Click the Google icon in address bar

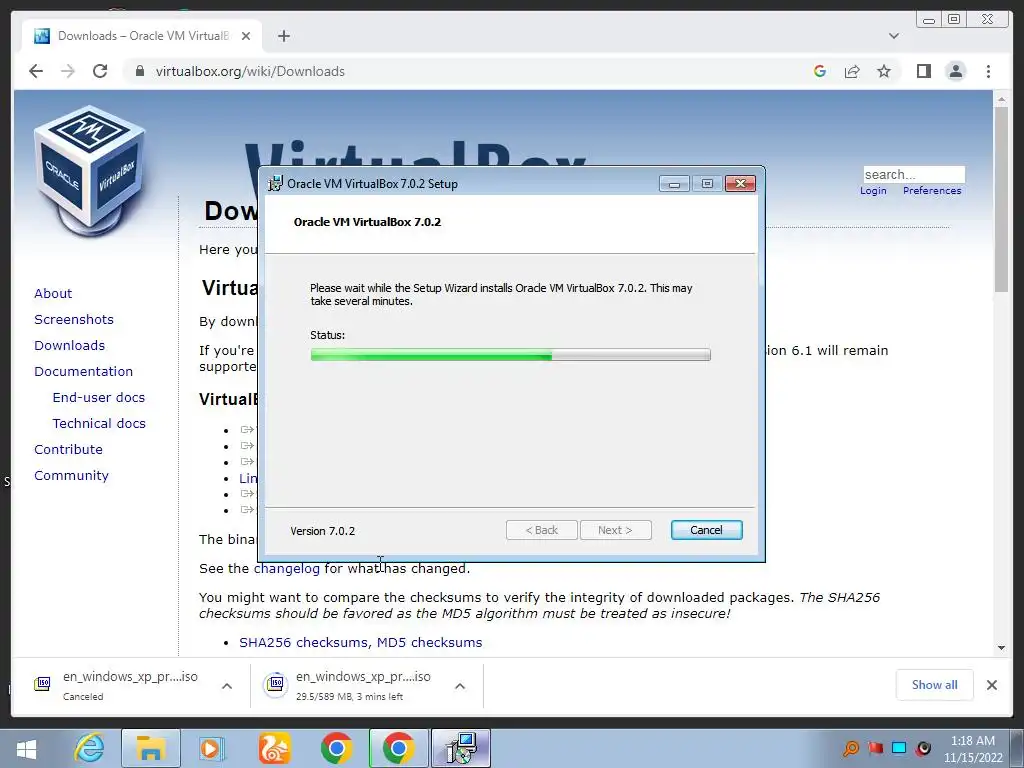[820, 71]
